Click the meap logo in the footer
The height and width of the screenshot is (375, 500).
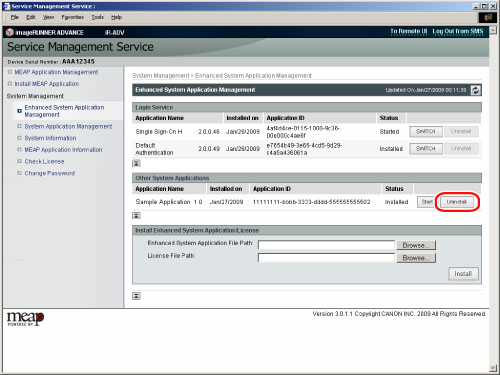coord(25,318)
